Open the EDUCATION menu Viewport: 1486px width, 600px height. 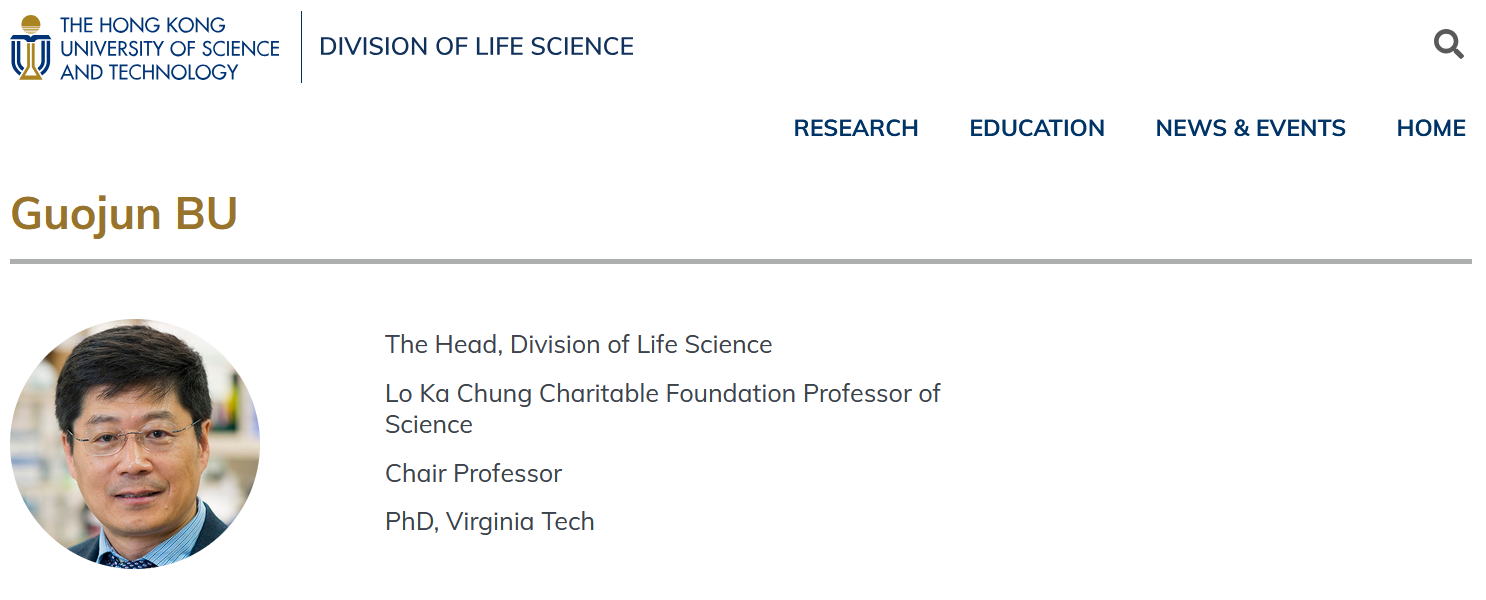coord(1036,128)
